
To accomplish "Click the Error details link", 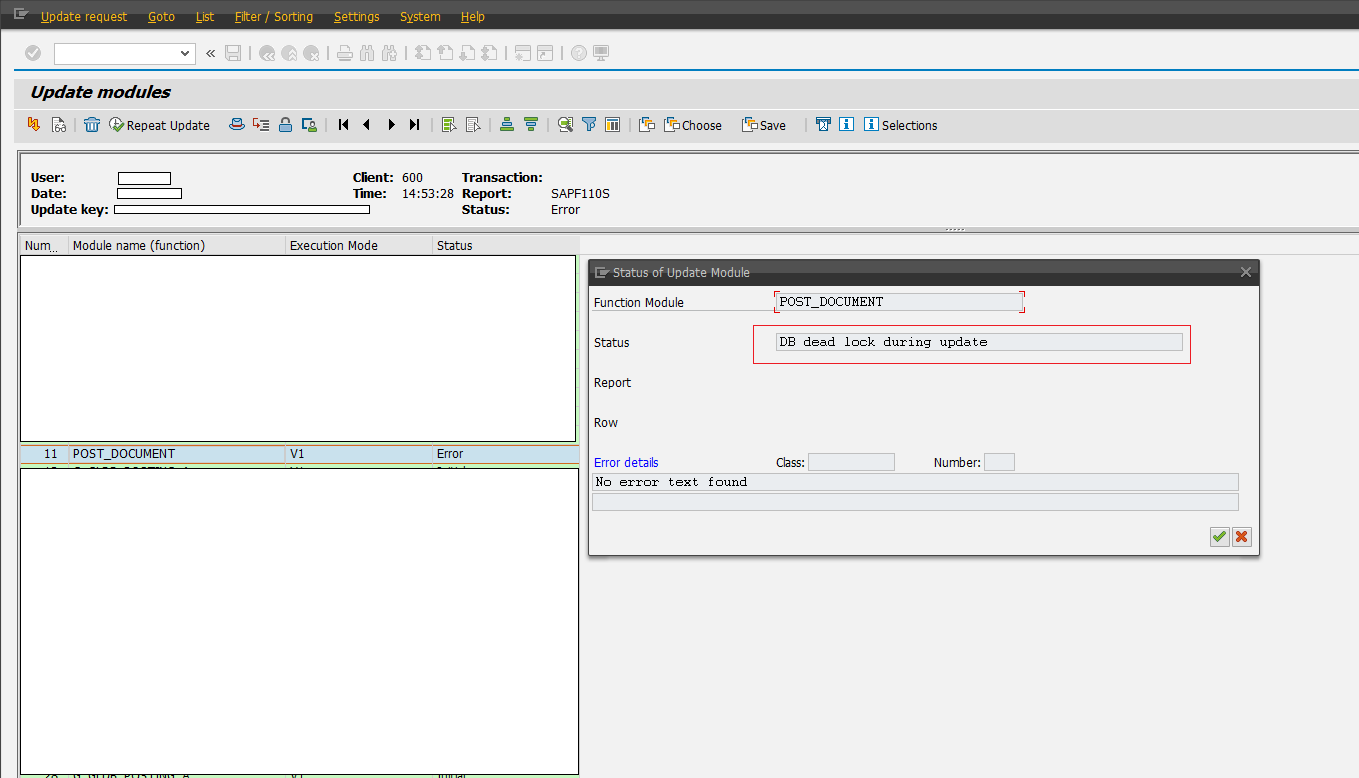I will (626, 462).
